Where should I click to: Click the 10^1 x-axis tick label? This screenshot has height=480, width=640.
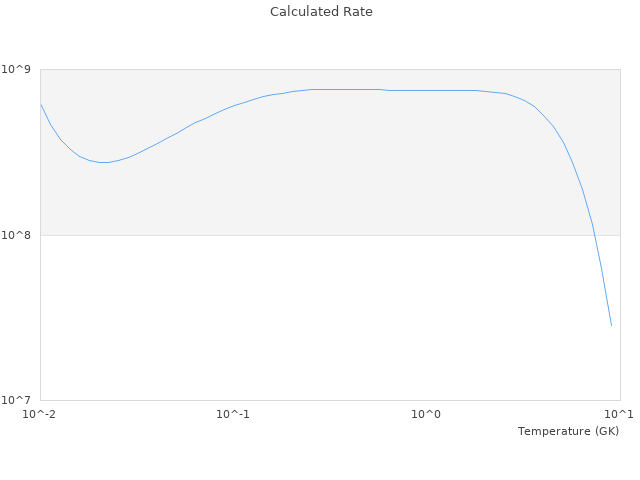point(618,414)
